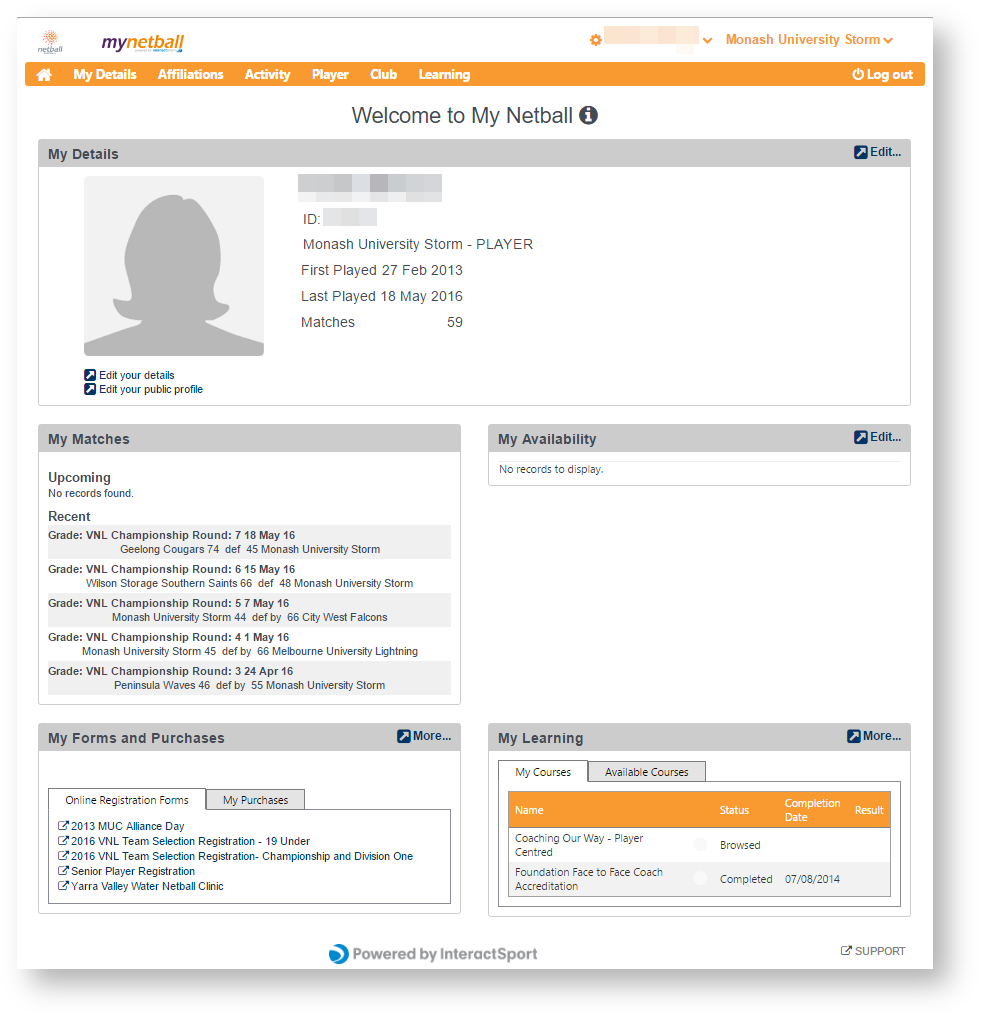Click the Result column header
This screenshot has width=981, height=1017.
click(x=869, y=810)
